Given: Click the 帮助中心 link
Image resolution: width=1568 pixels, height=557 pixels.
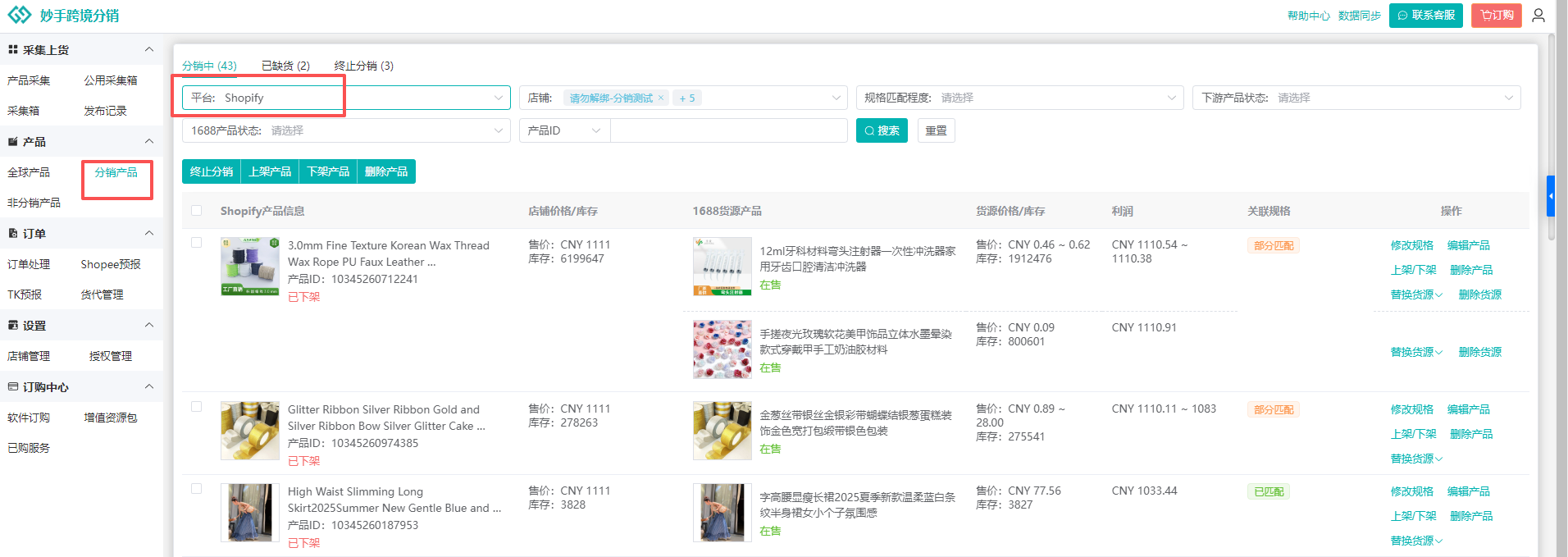Looking at the screenshot, I should (x=1308, y=16).
